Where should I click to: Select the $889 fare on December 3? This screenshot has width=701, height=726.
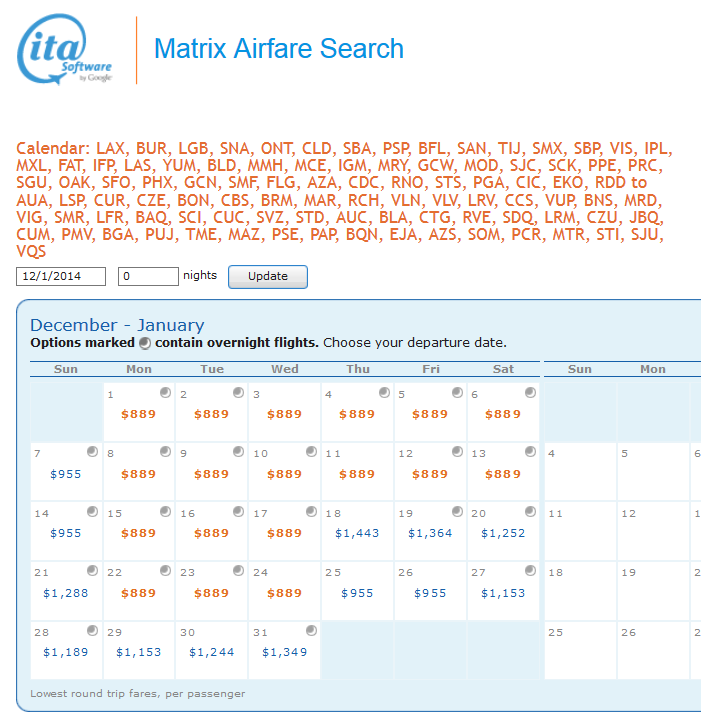point(284,414)
